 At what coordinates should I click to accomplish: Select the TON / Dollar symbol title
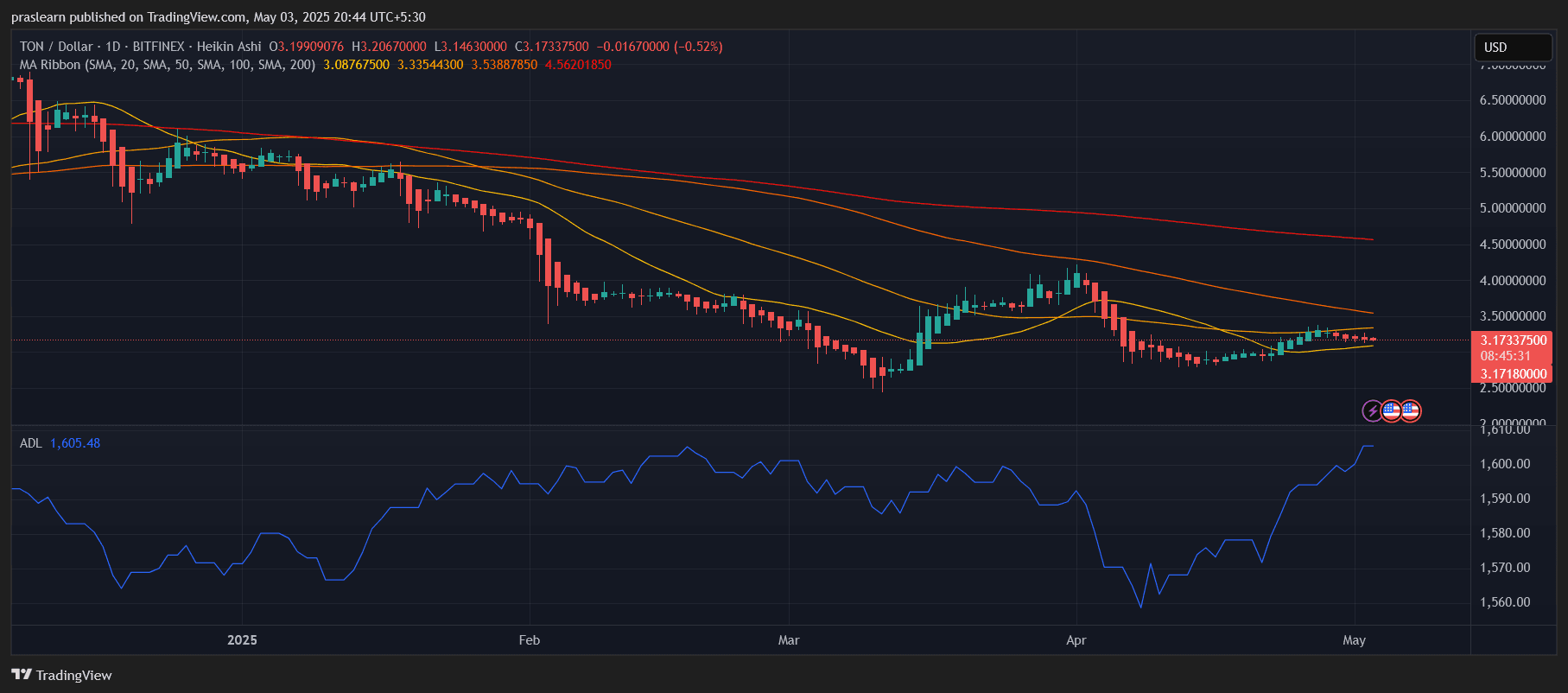pos(56,47)
